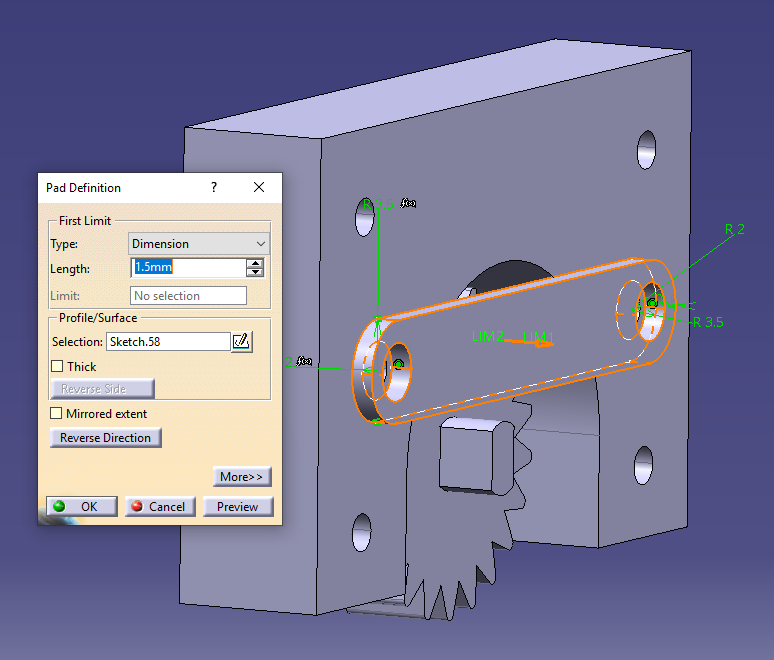Click the Preview button

238,506
